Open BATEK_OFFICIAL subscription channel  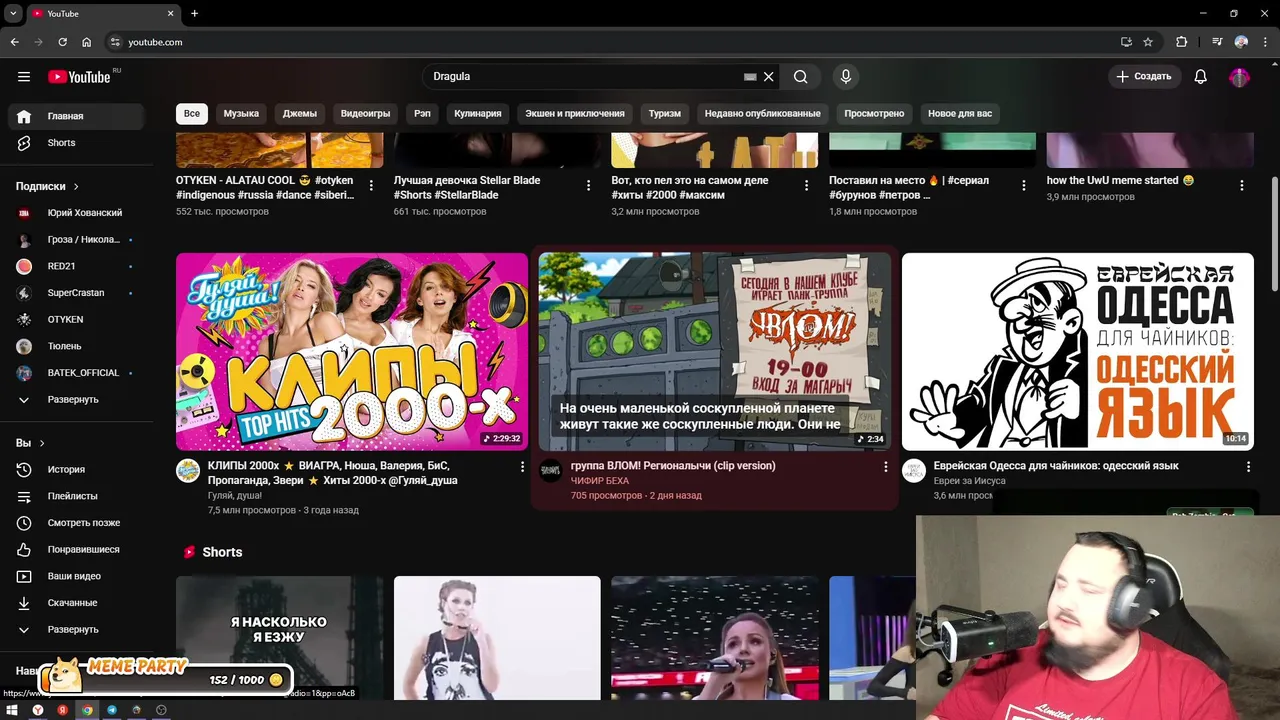point(76,373)
